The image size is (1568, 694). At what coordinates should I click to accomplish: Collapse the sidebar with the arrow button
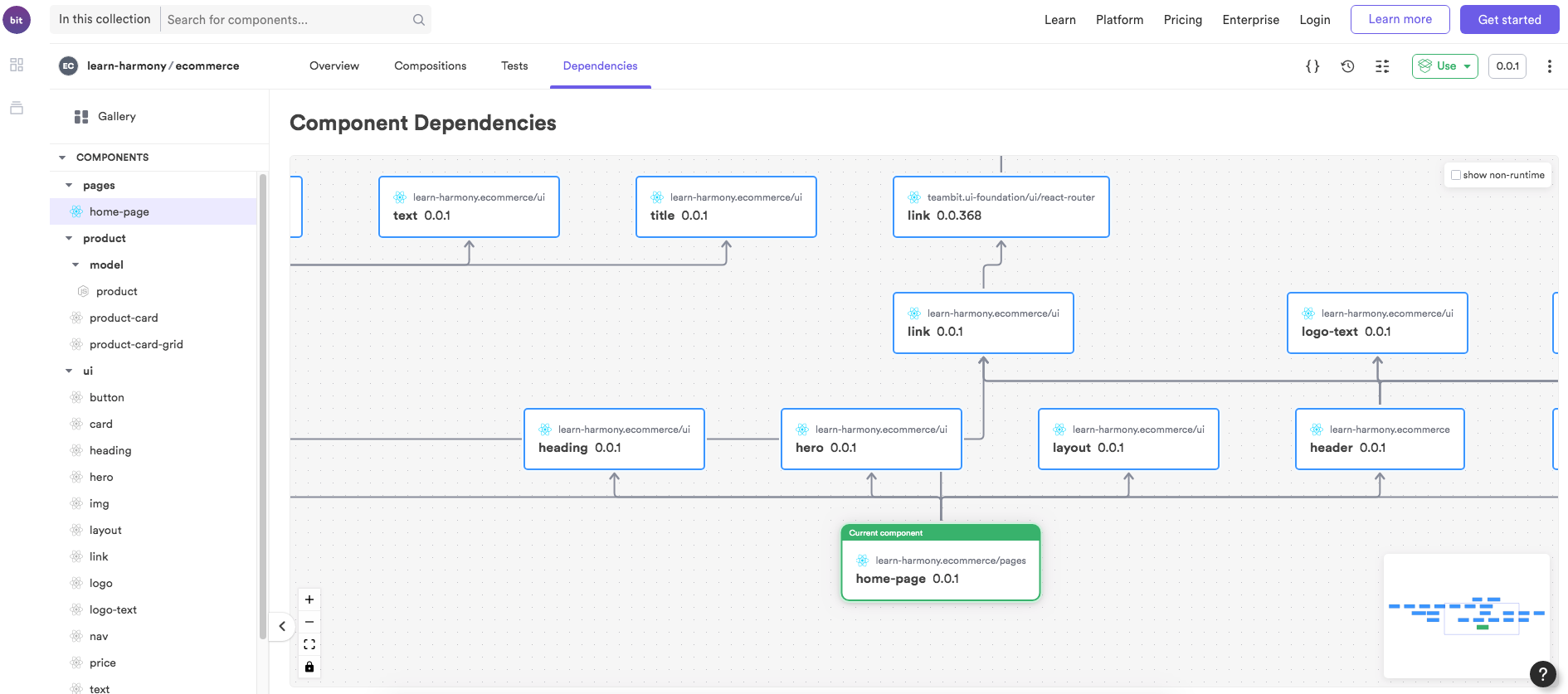click(x=282, y=626)
